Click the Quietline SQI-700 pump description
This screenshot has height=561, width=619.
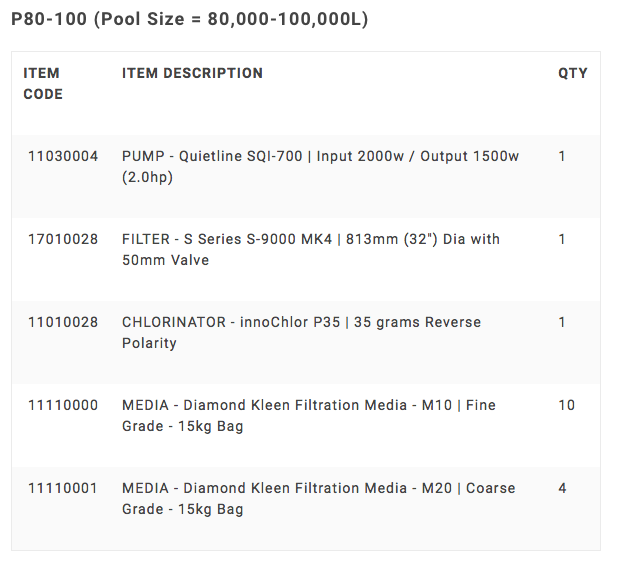point(320,167)
